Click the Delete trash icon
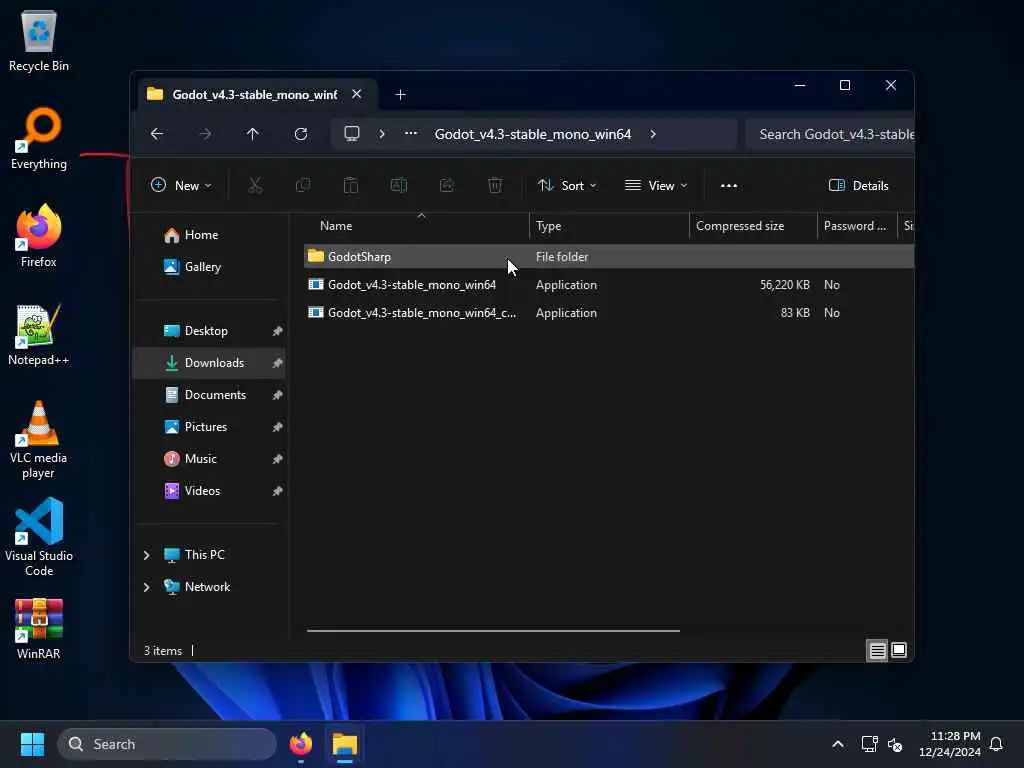This screenshot has height=768, width=1024. (x=495, y=185)
